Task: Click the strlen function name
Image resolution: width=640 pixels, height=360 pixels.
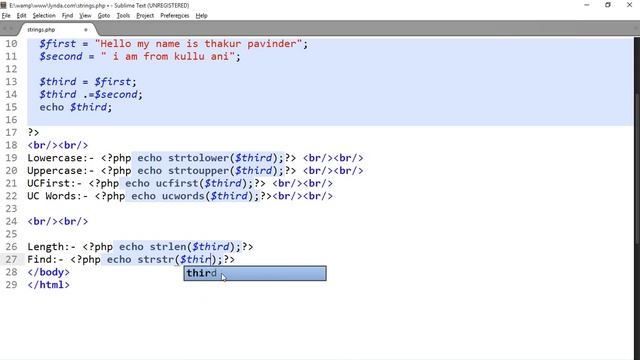Action: 168,247
